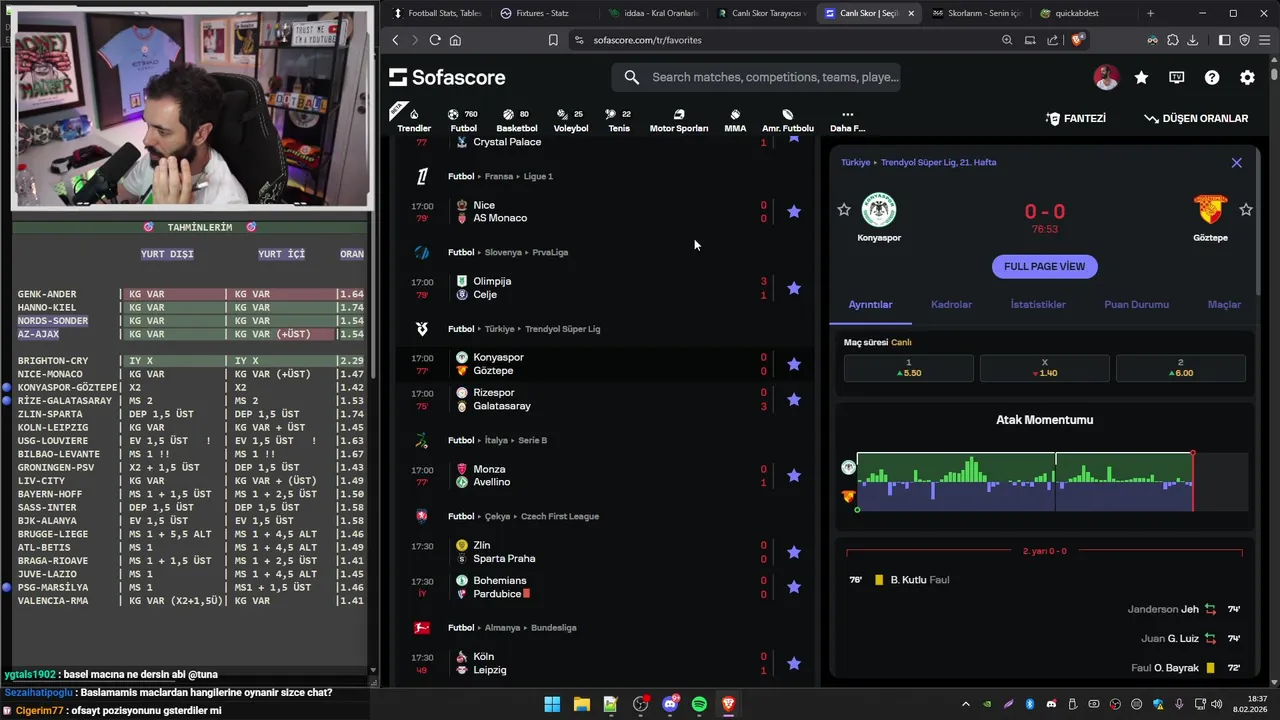Toggle favorite star for Monza vs Avellino
1280x720 pixels.
coord(794,475)
